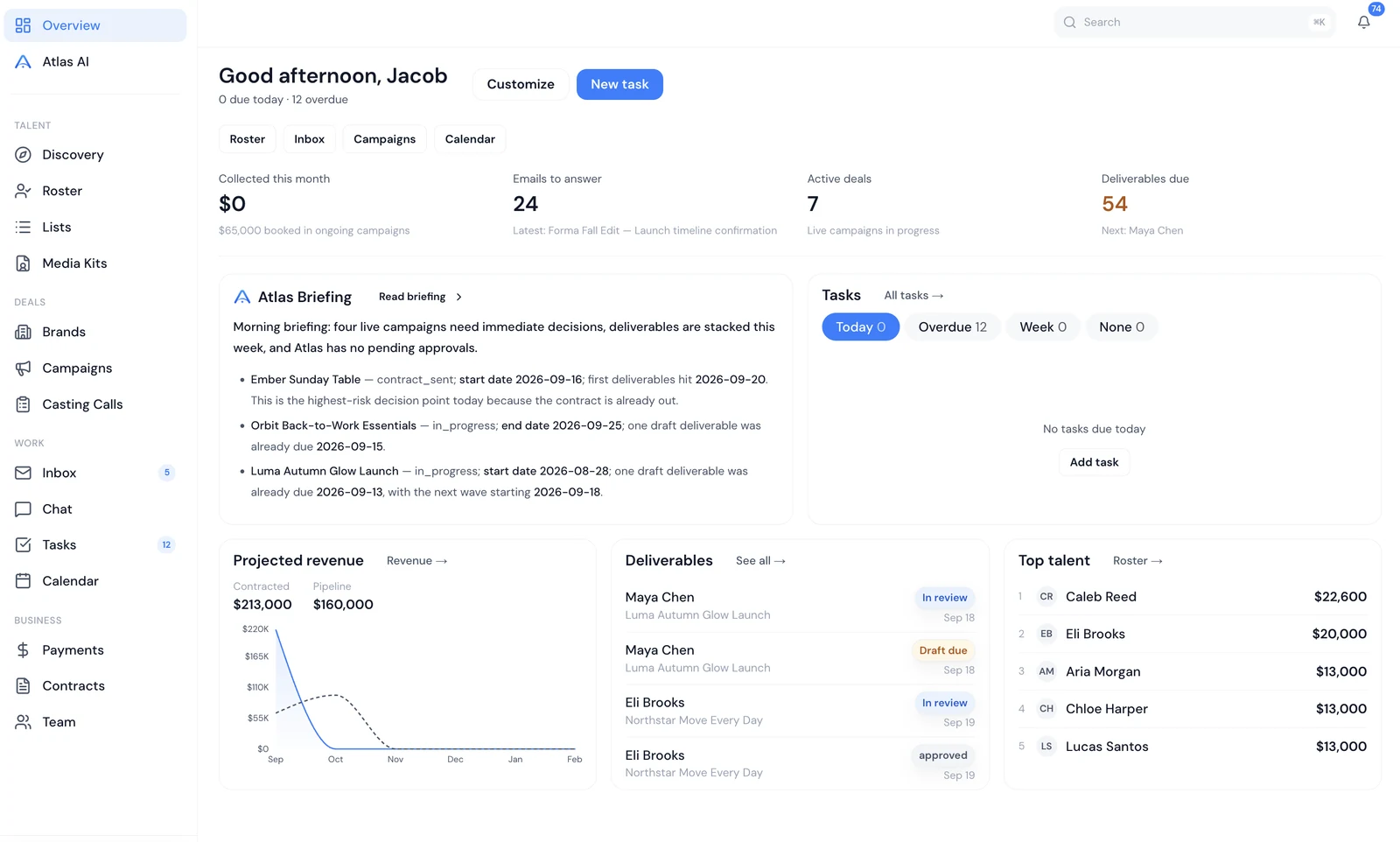Open the Deliverables due 54 stat
The height and width of the screenshot is (842, 1400).
pyautogui.click(x=1241, y=205)
